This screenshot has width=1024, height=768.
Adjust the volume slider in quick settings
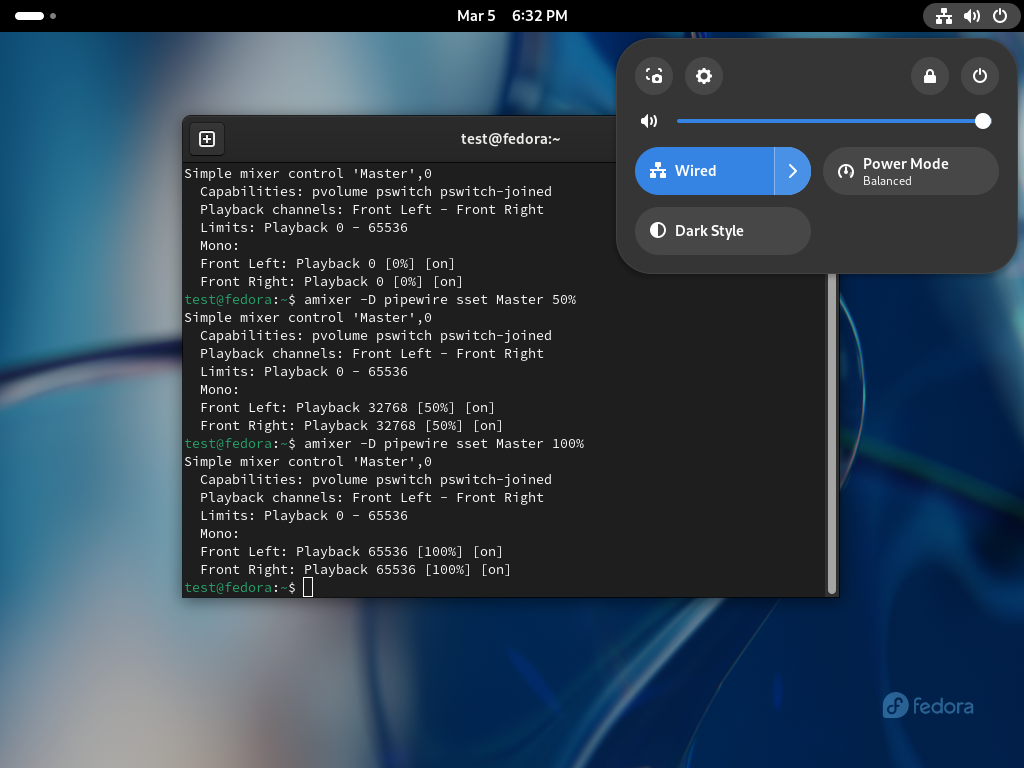coord(834,121)
